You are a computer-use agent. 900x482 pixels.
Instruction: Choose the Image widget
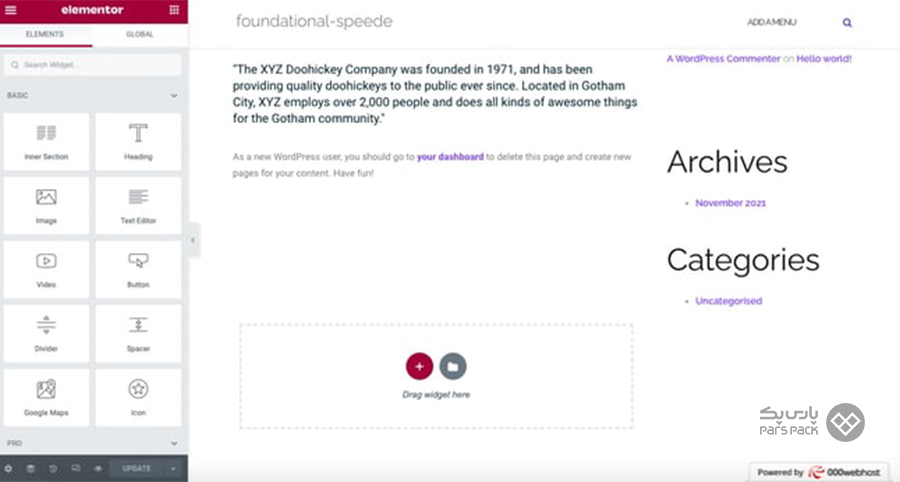[x=46, y=205]
